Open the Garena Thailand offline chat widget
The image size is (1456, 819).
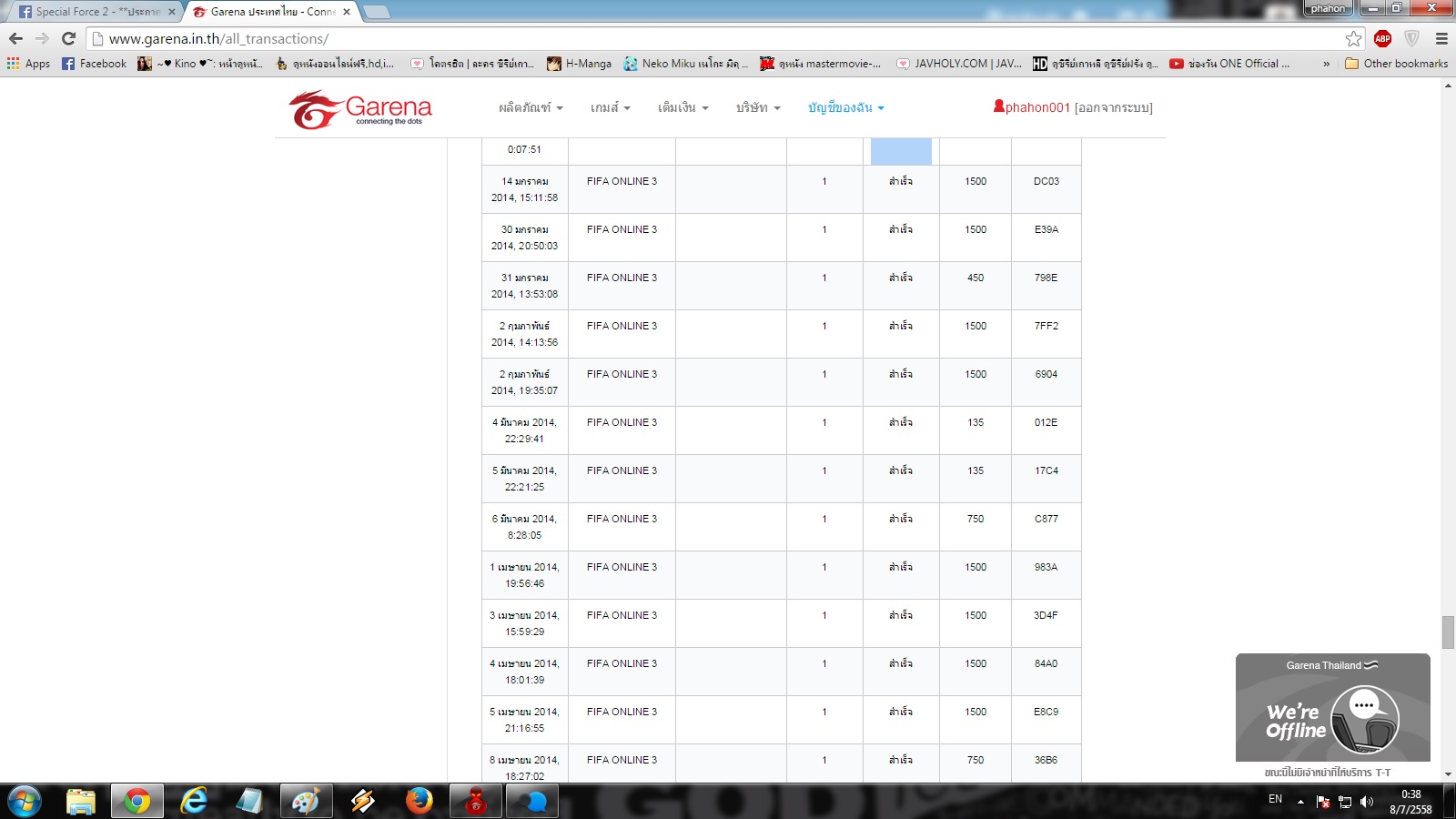click(x=1333, y=707)
